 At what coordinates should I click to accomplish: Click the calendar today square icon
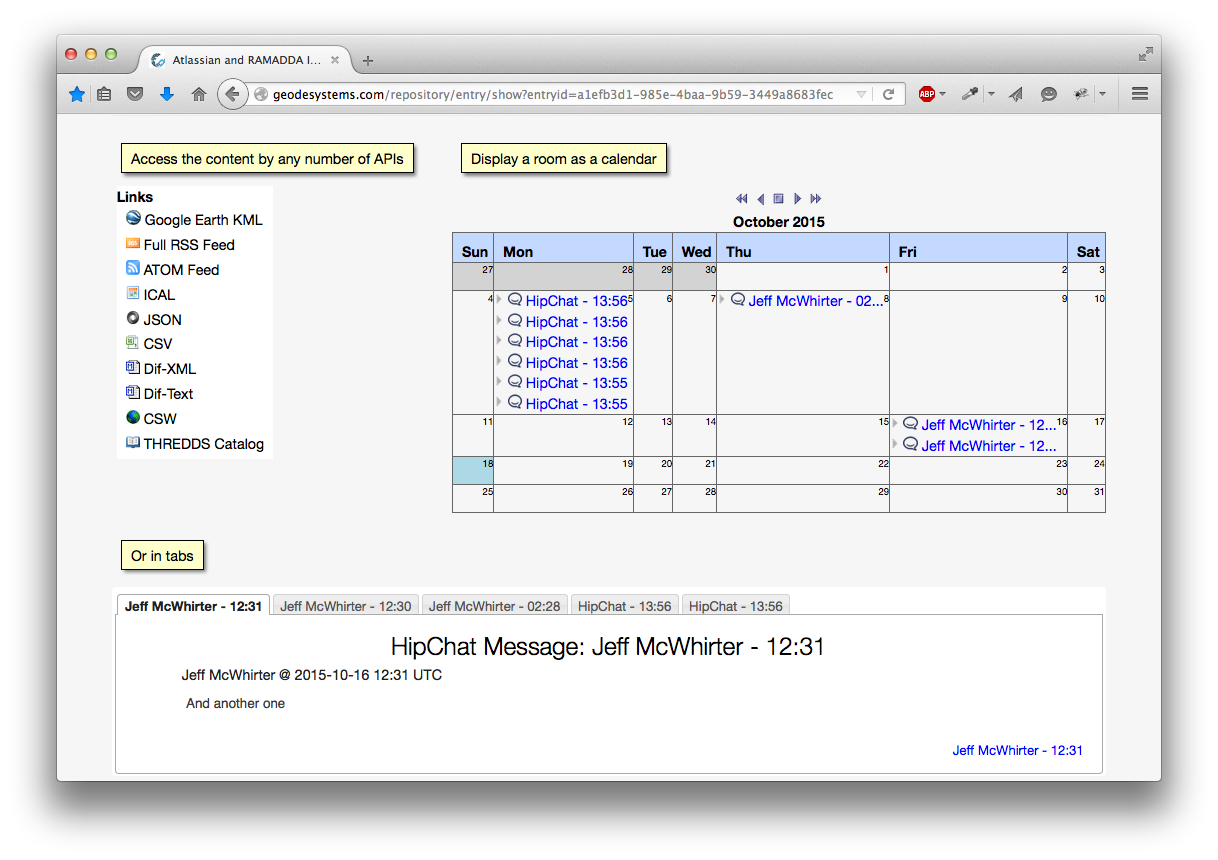coord(779,199)
